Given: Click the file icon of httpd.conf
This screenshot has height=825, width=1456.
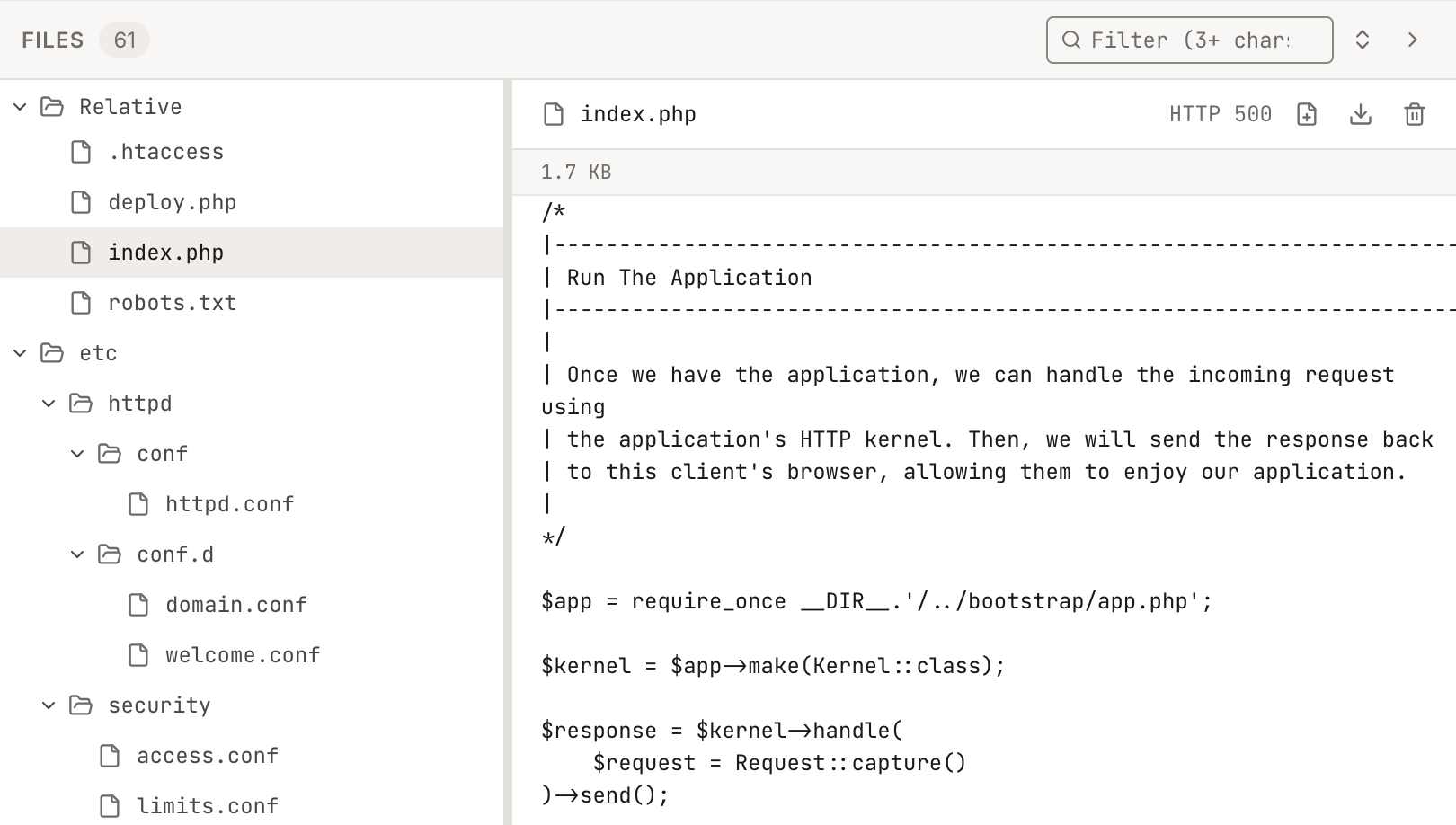Looking at the screenshot, I should (x=138, y=504).
